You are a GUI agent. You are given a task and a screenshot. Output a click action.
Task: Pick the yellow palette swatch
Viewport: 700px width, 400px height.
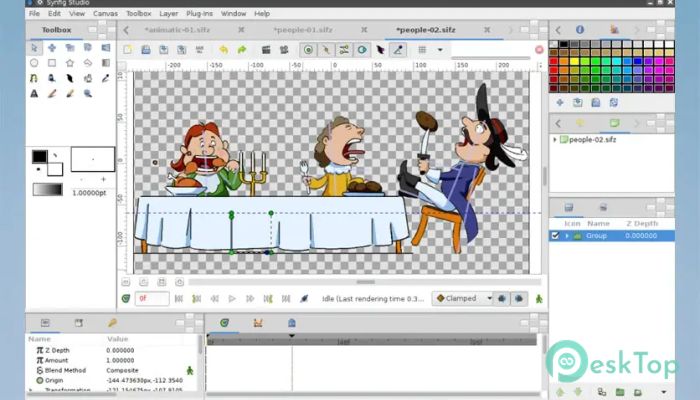575,62
